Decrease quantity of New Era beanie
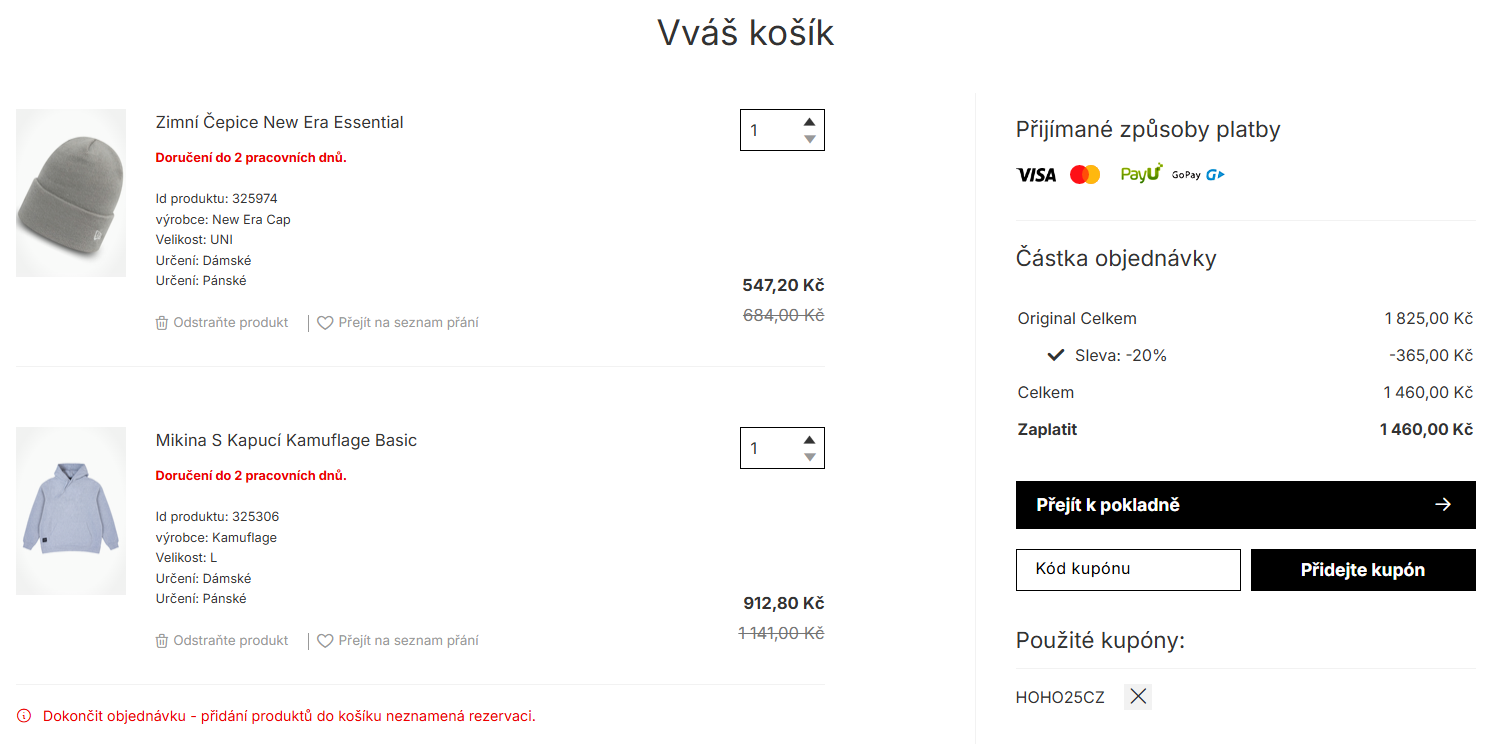The width and height of the screenshot is (1489, 744). (x=810, y=139)
